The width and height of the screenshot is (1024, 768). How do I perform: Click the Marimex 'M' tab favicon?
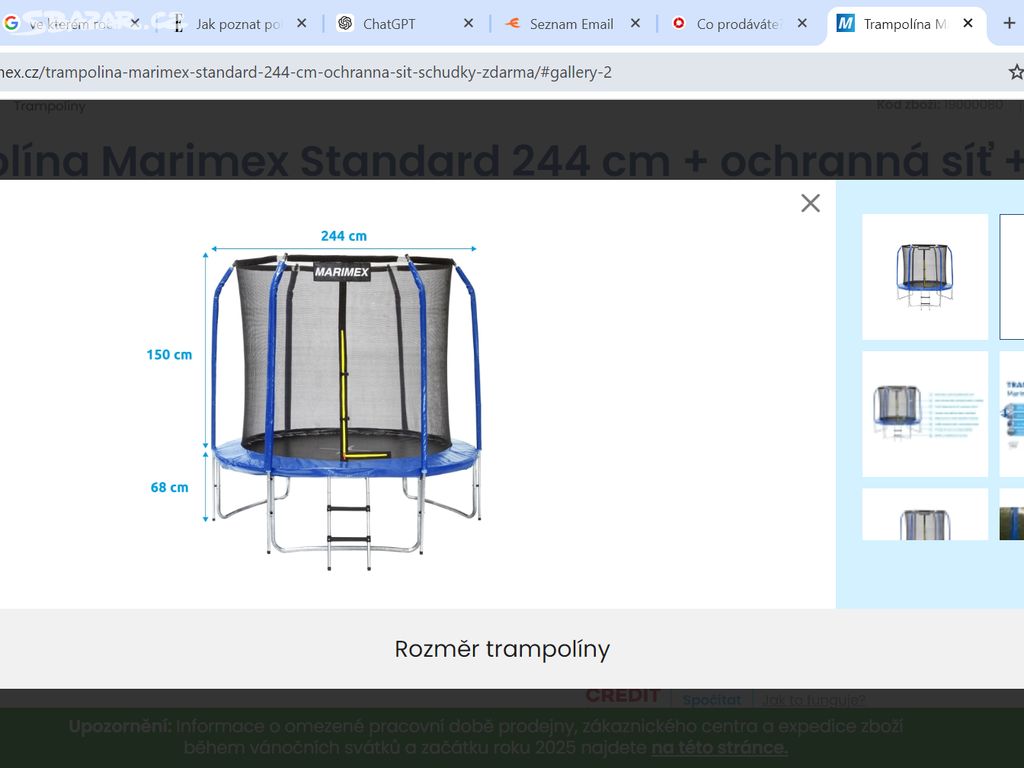pos(845,24)
